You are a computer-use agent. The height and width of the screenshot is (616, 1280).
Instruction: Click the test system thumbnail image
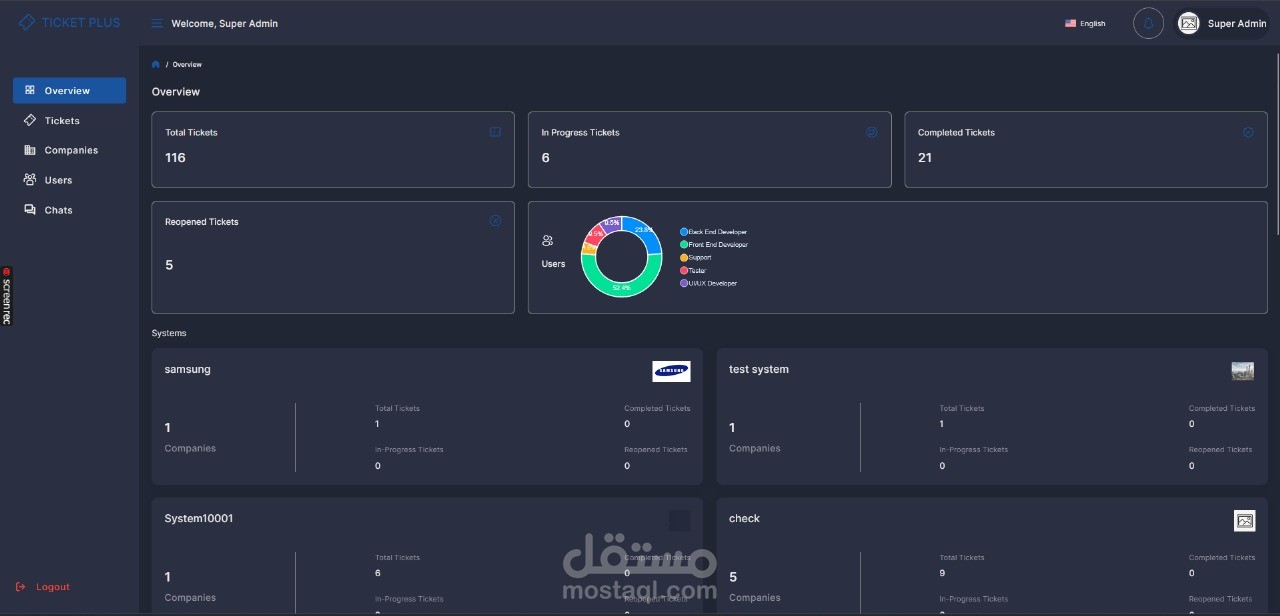point(1242,371)
